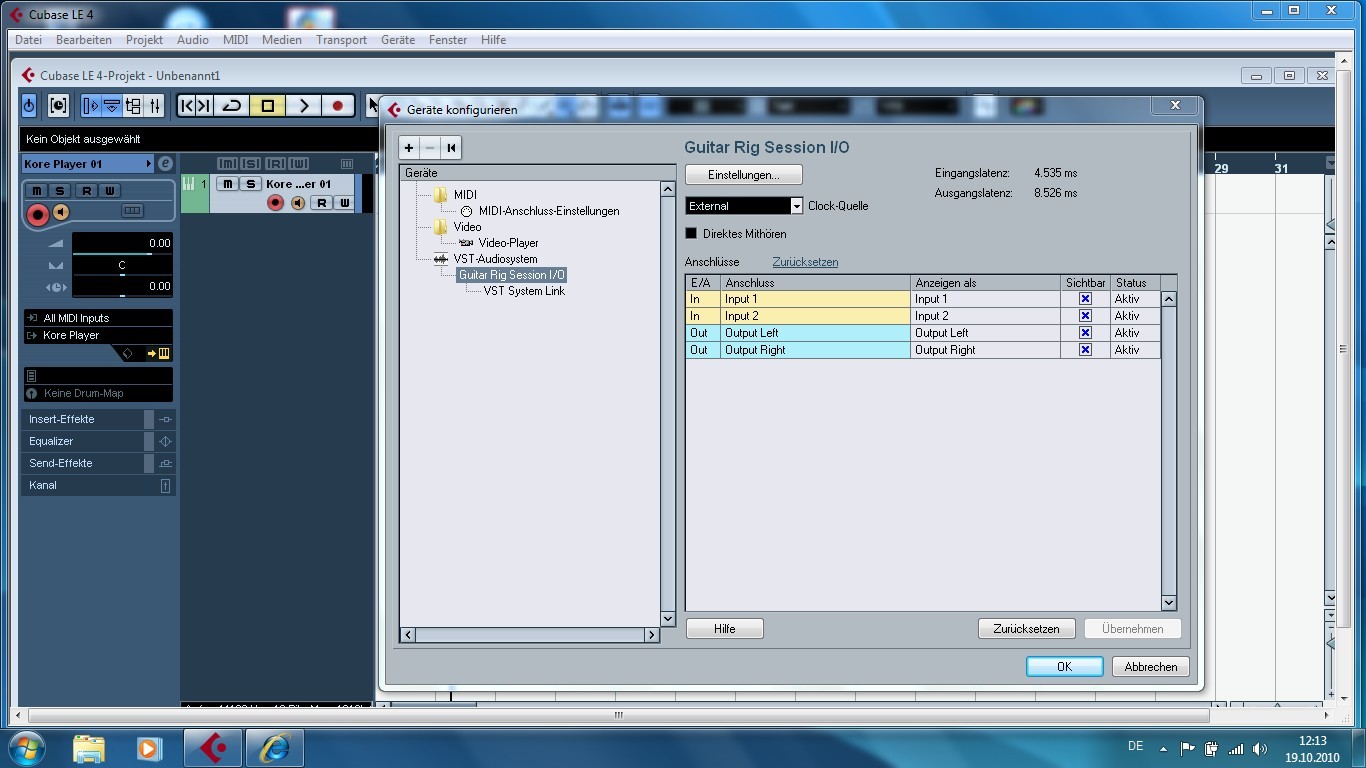This screenshot has width=1366, height=768.
Task: Click the Constrain Delay Compensation button
Action: (x=58, y=105)
